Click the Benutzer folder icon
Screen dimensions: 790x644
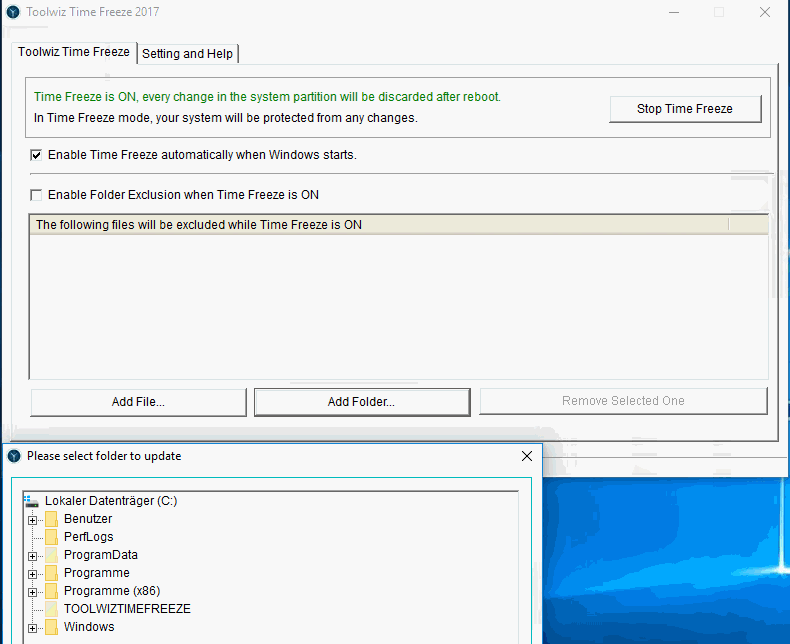pos(51,519)
